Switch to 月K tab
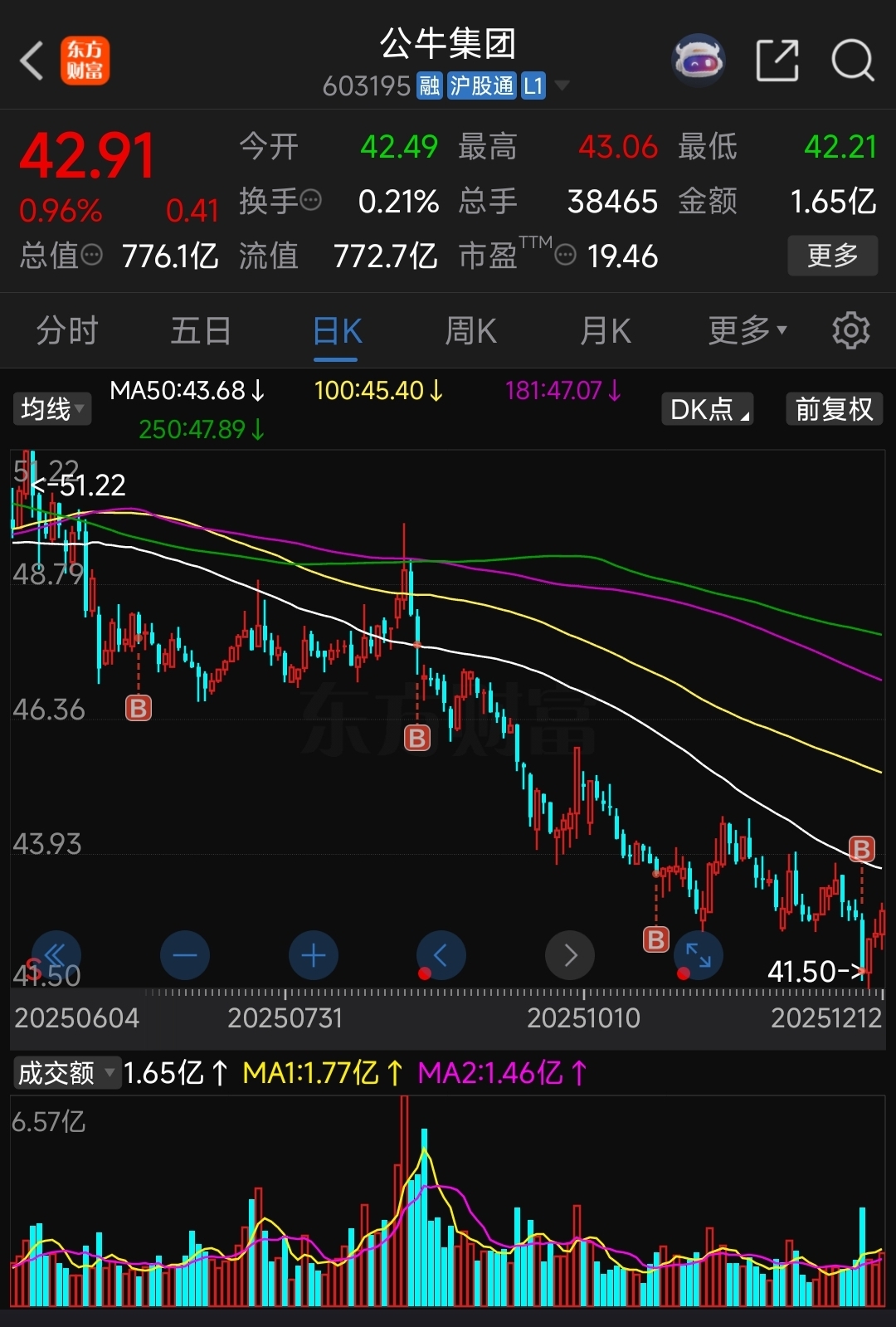896x1327 pixels. tap(606, 330)
